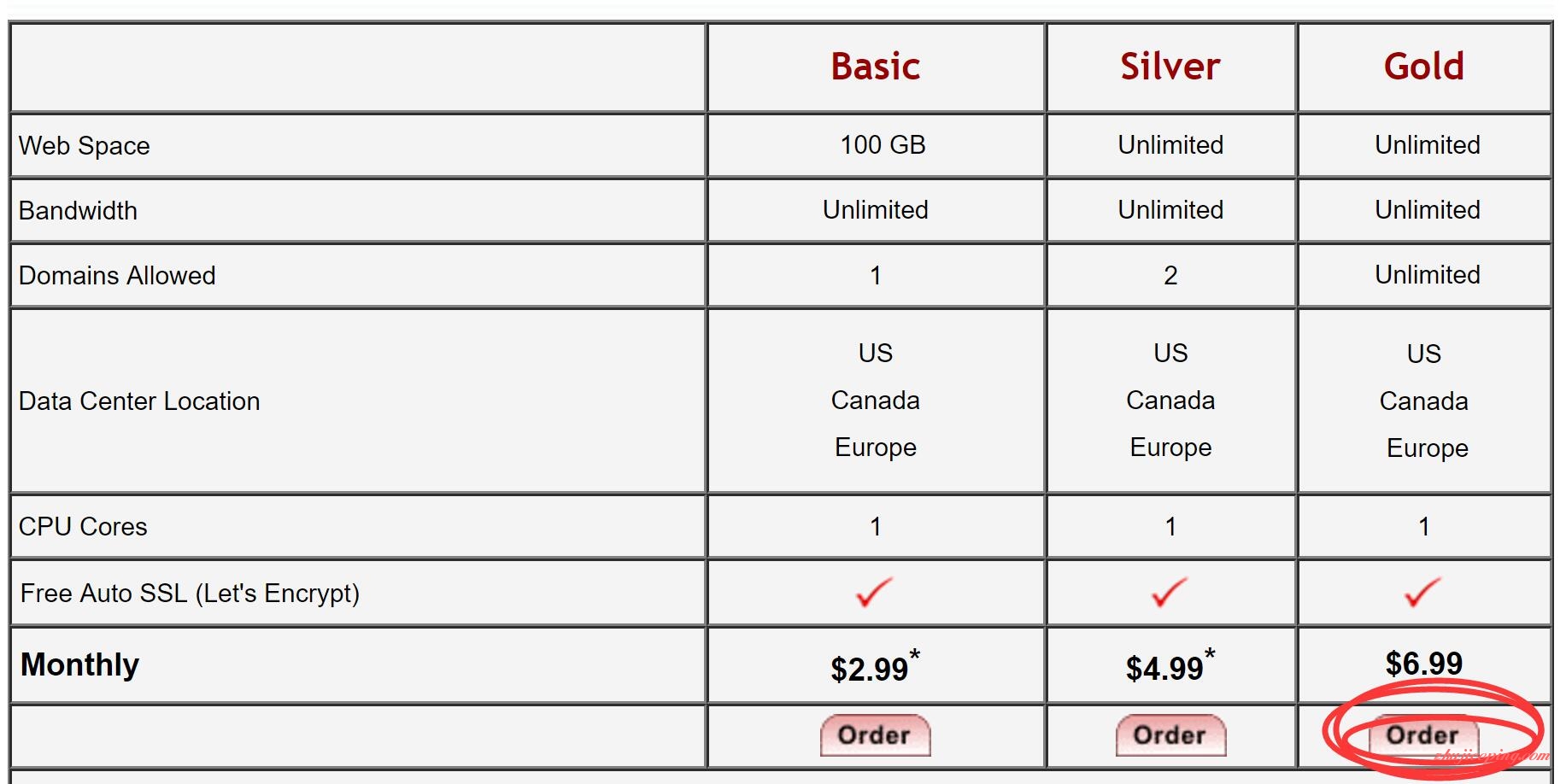This screenshot has width=1566, height=784.
Task: Click the Data Center Location label
Action: [139, 401]
